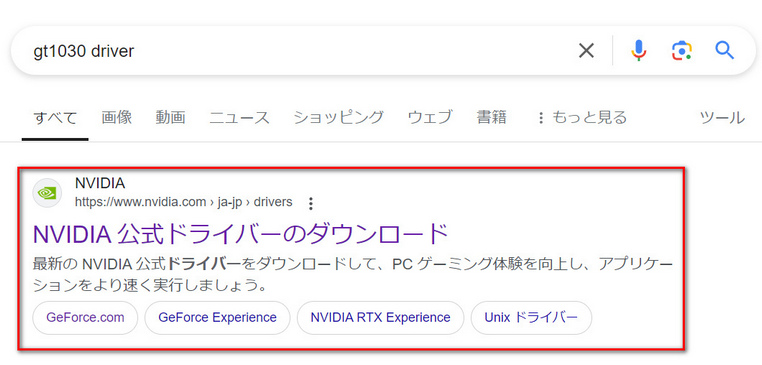Open Google Lens image search icon

tap(682, 50)
